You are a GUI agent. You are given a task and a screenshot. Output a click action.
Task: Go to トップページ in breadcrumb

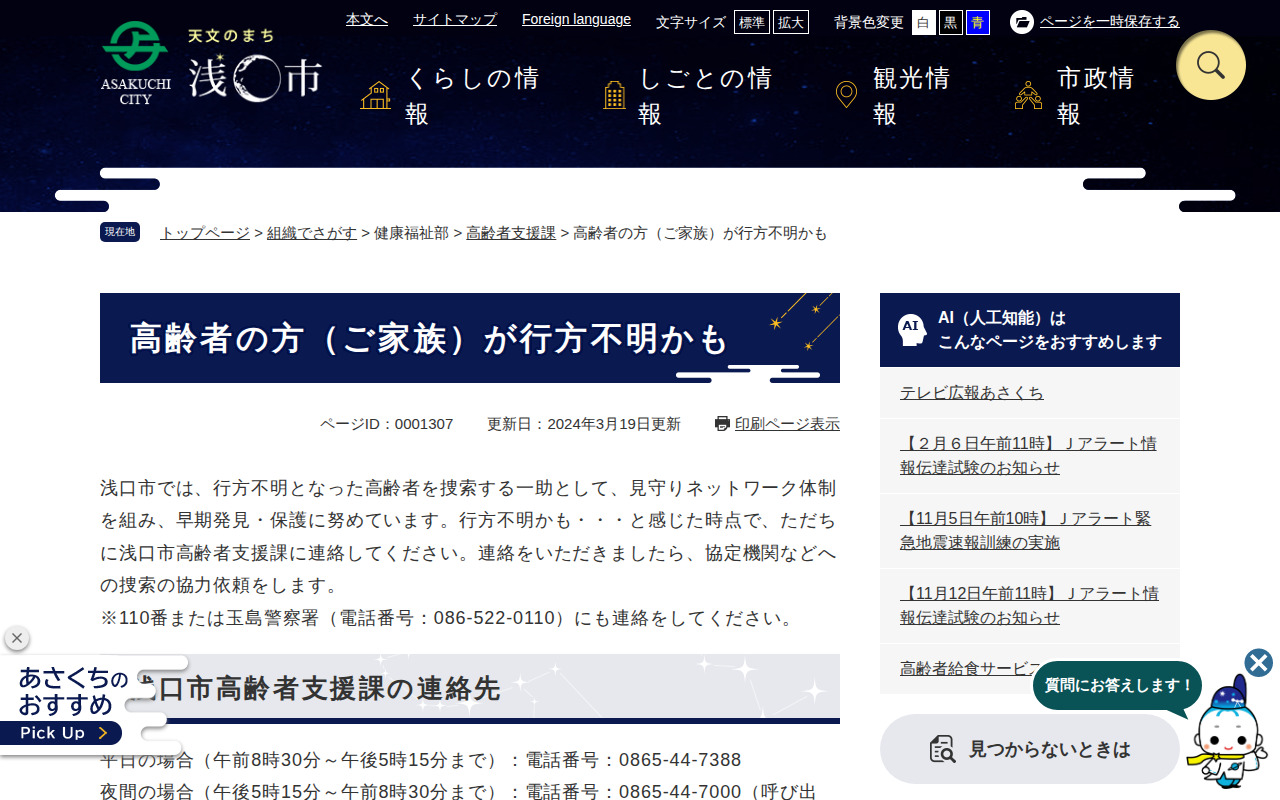(x=205, y=233)
